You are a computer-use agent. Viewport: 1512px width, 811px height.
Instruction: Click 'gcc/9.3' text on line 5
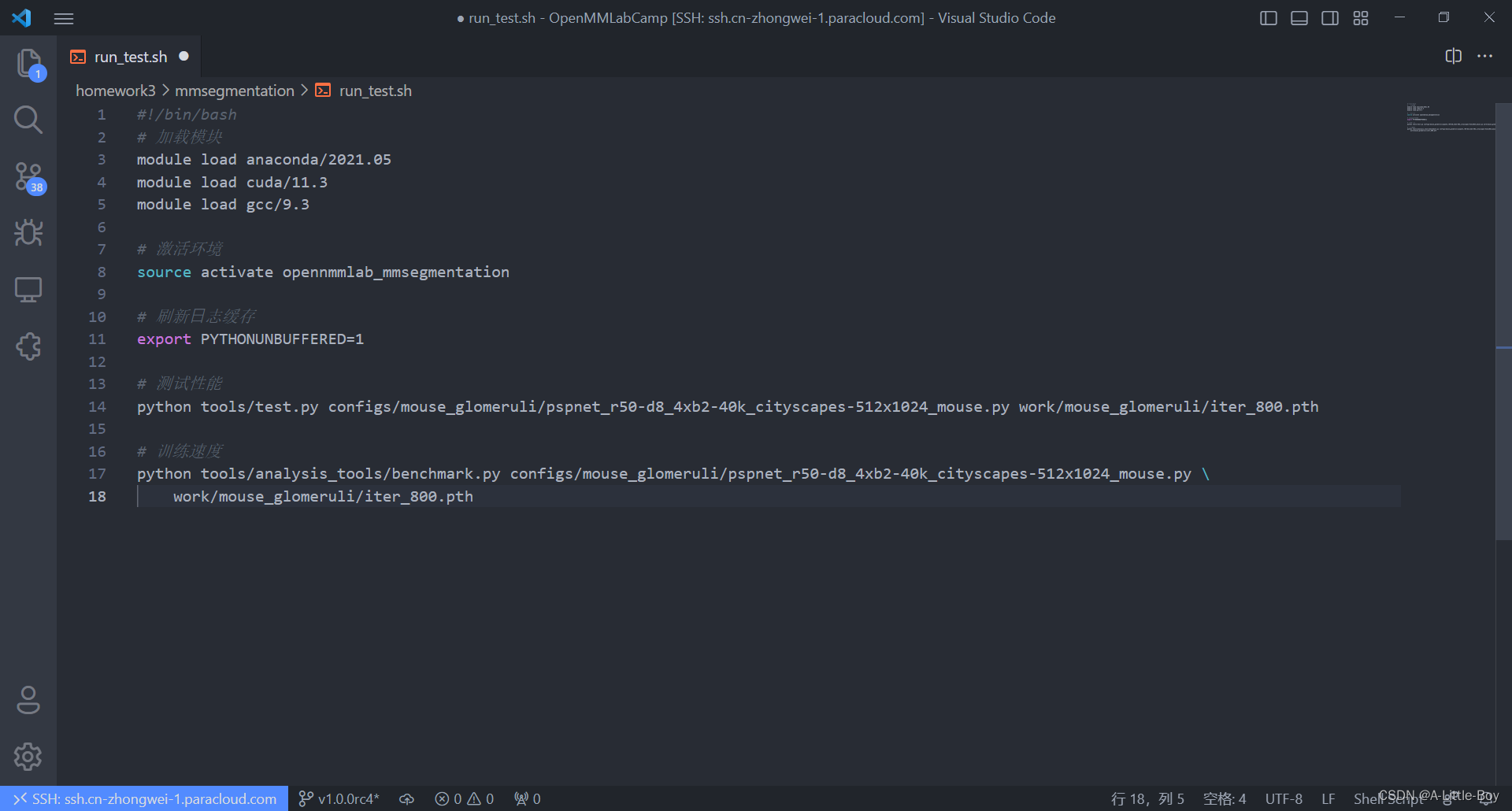click(278, 204)
